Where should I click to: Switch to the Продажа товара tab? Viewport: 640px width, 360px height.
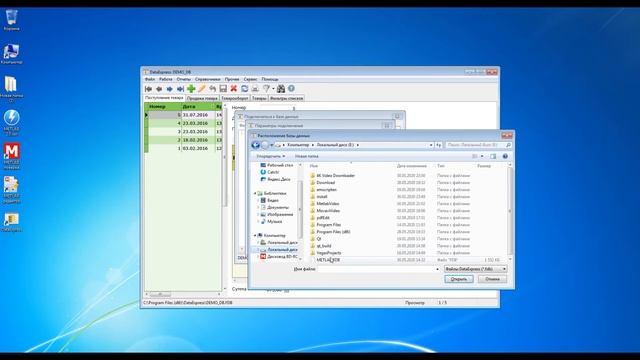point(202,98)
